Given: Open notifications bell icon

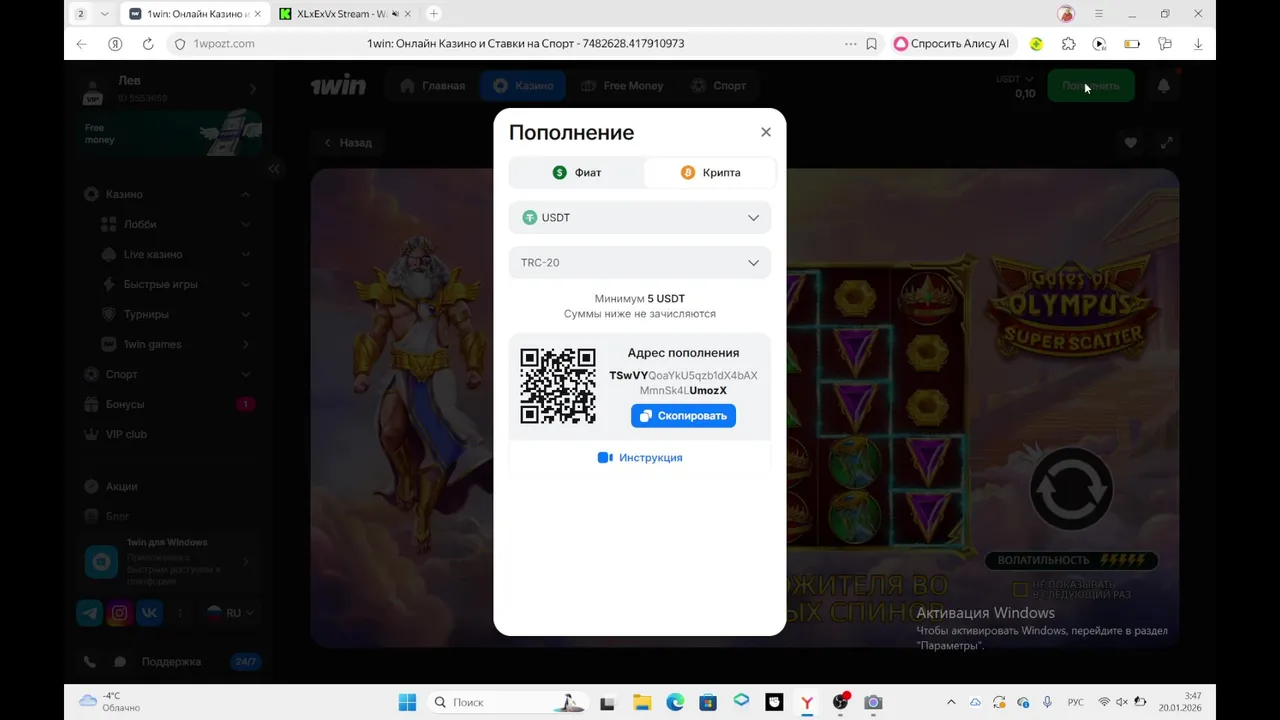Looking at the screenshot, I should point(1163,86).
